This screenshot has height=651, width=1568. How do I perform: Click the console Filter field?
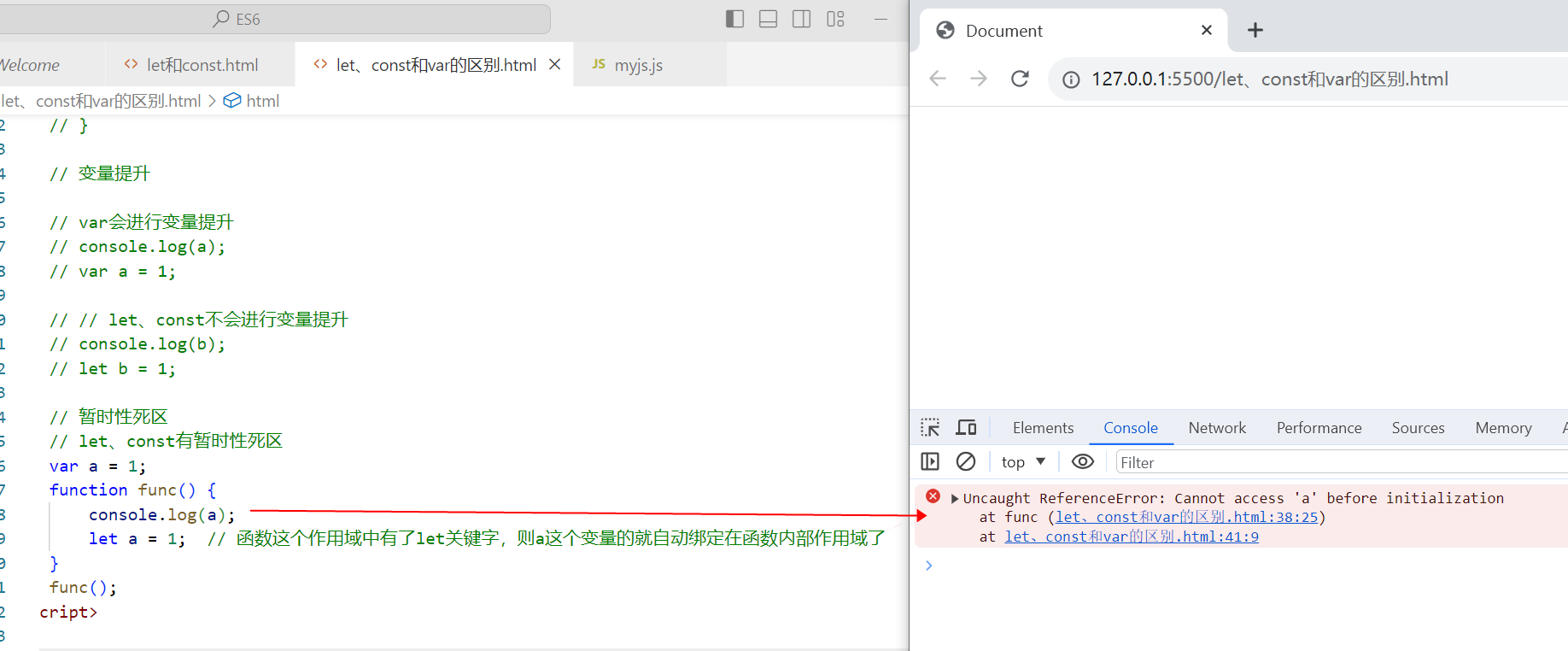click(1342, 462)
